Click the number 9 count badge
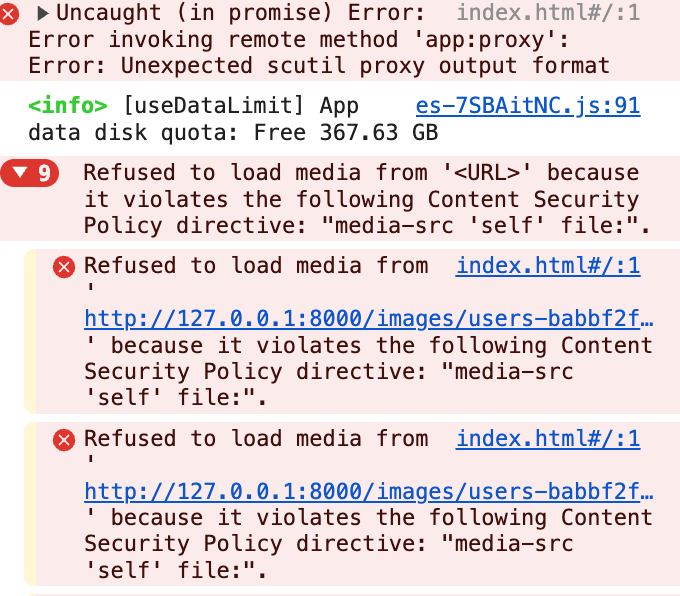Screen dimensions: 680x596 click(x=44, y=173)
